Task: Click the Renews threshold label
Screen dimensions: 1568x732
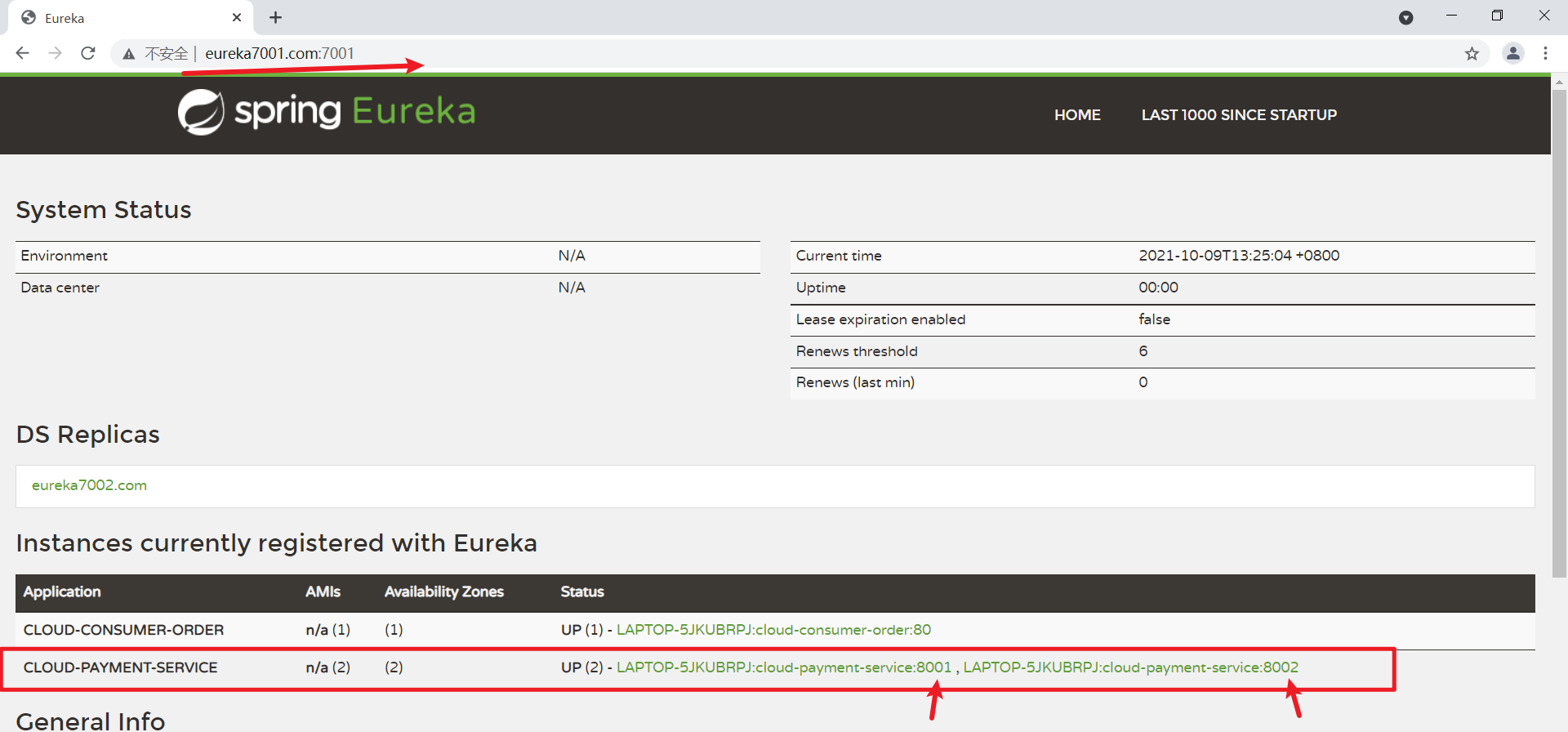Action: (857, 351)
